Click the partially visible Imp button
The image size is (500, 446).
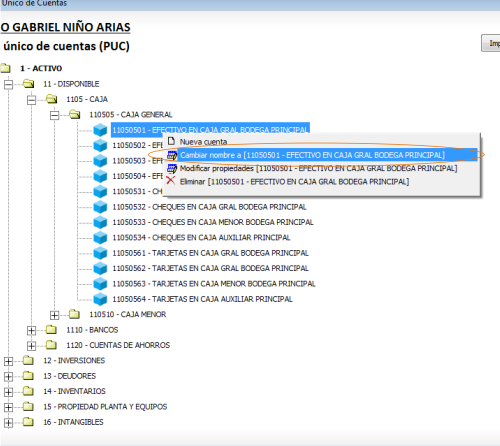coord(491,43)
